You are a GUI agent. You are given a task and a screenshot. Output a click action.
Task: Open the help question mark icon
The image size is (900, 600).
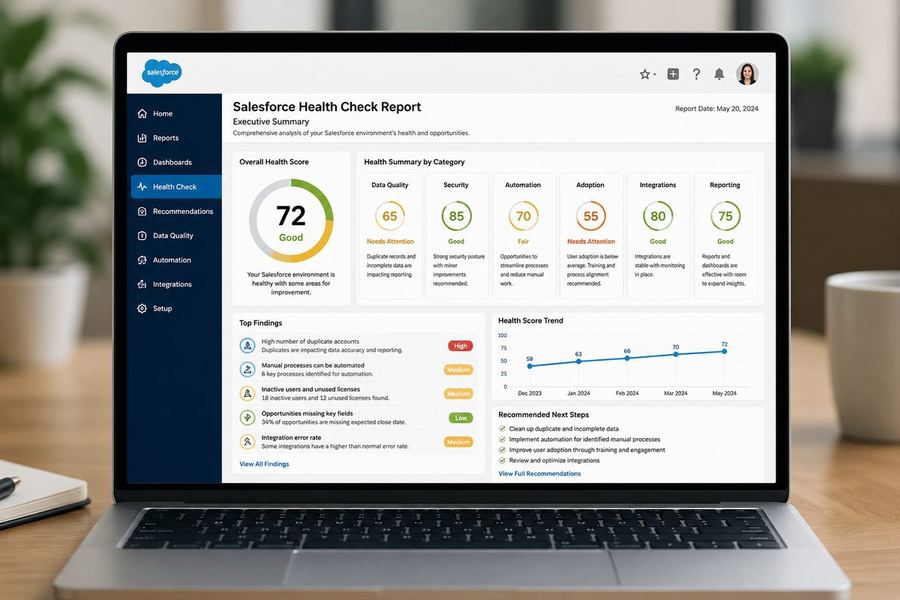pos(696,73)
